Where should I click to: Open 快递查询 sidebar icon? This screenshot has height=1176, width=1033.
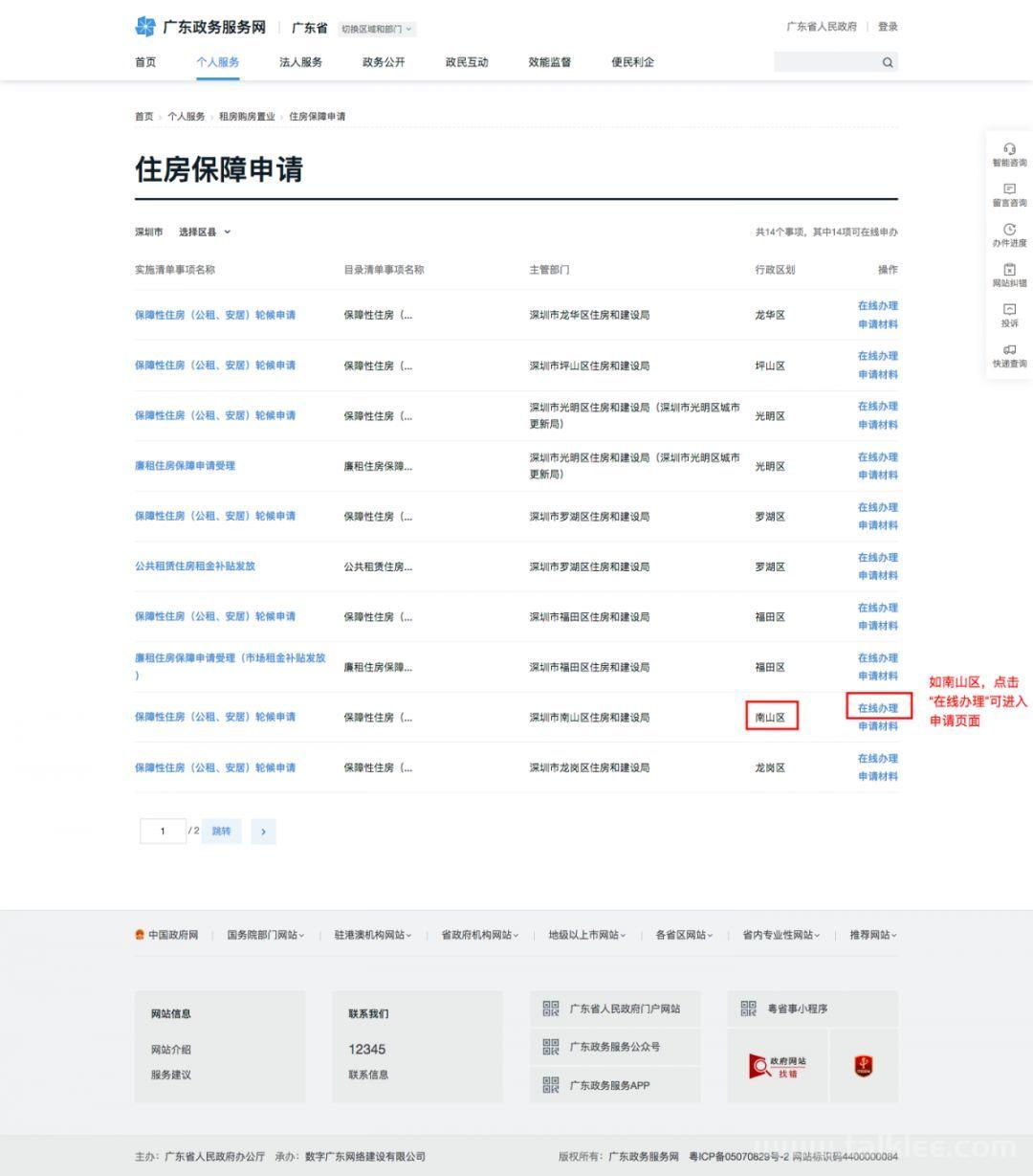pos(1009,356)
